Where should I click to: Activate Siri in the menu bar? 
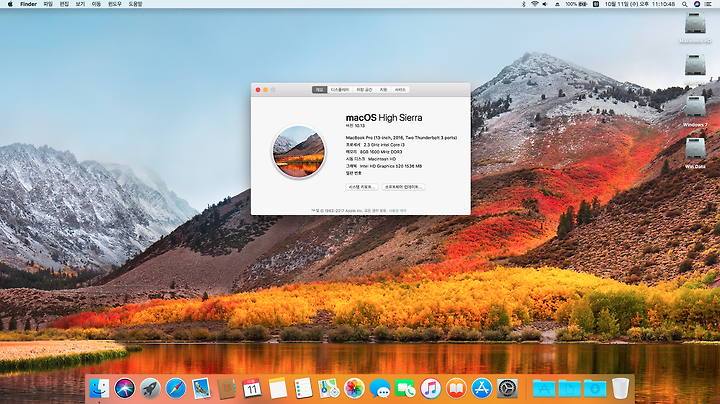697,4
